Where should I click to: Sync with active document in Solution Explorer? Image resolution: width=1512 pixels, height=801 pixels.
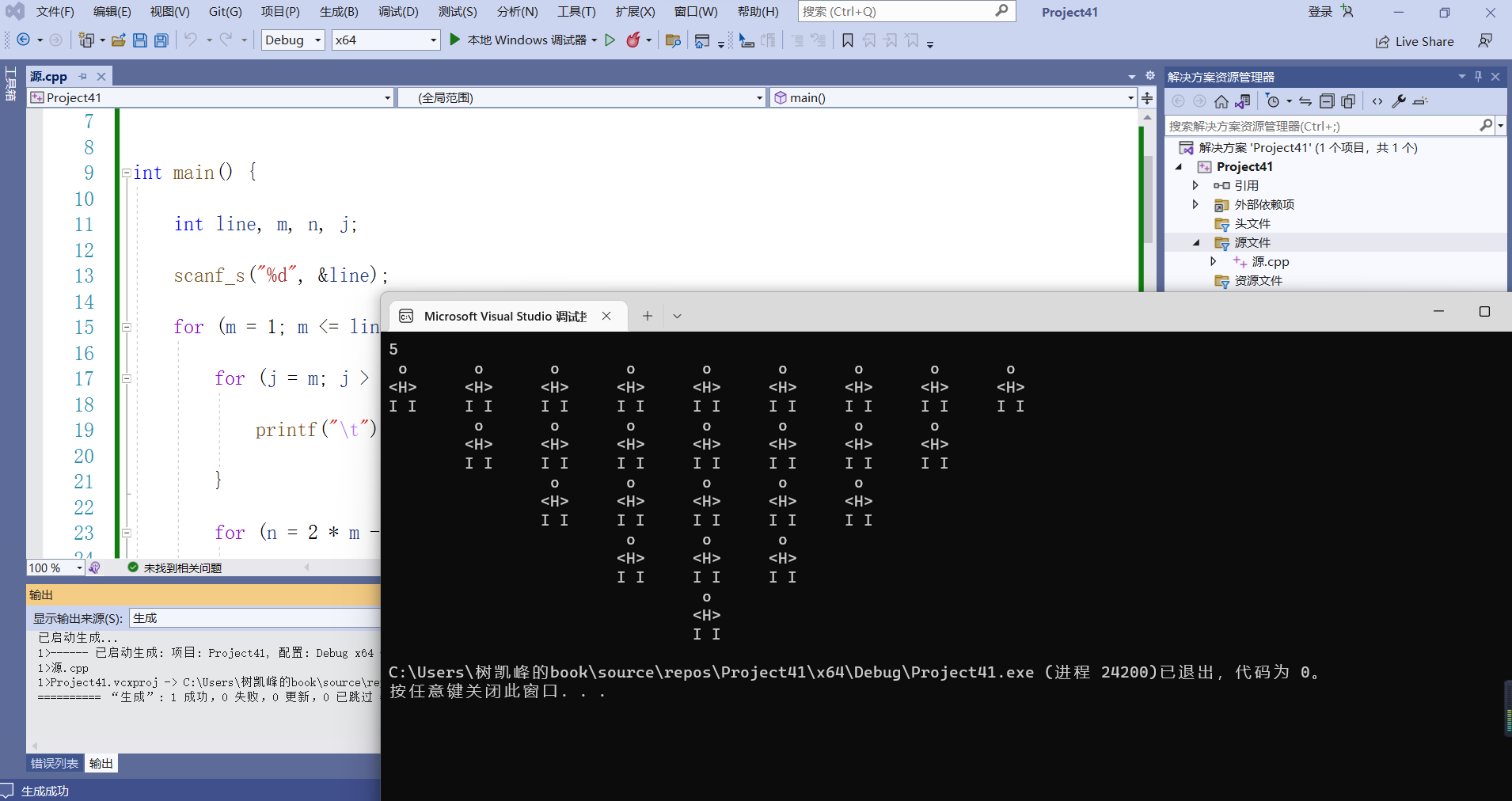pos(1305,101)
